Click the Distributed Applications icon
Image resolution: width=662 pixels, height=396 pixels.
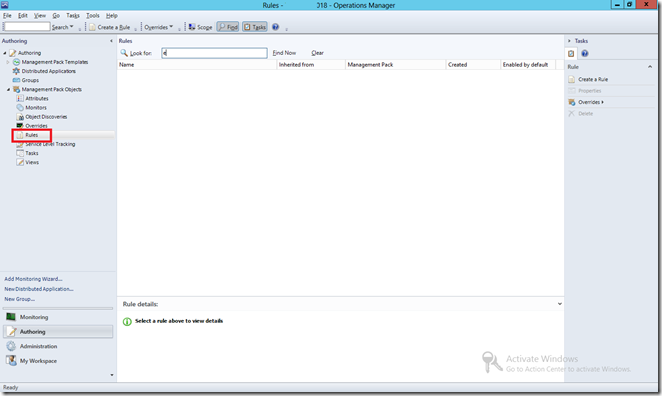tap(16, 71)
